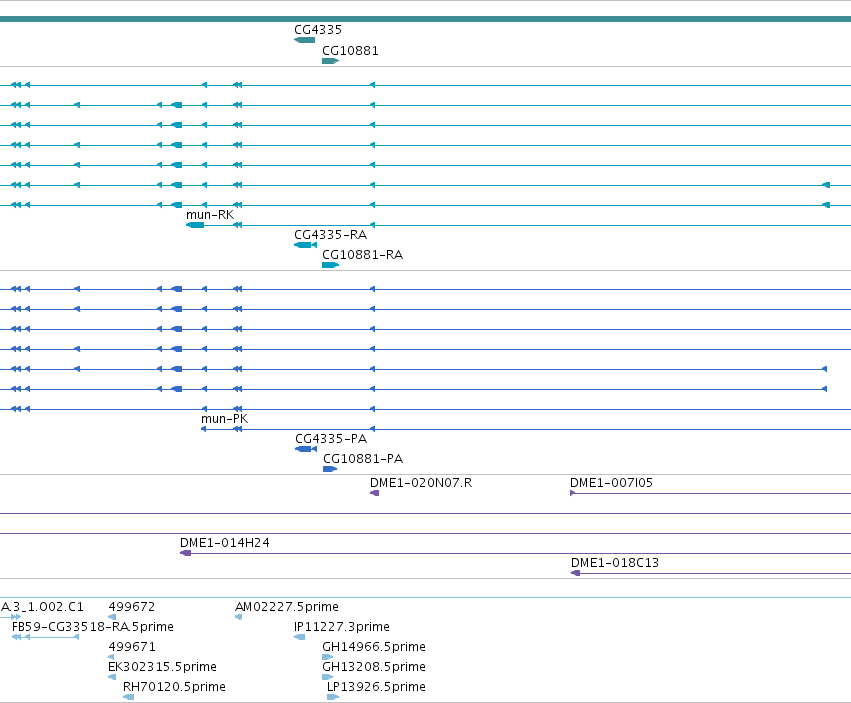Click the CG10881-PA label
851x703 pixels.
pyautogui.click(x=363, y=459)
